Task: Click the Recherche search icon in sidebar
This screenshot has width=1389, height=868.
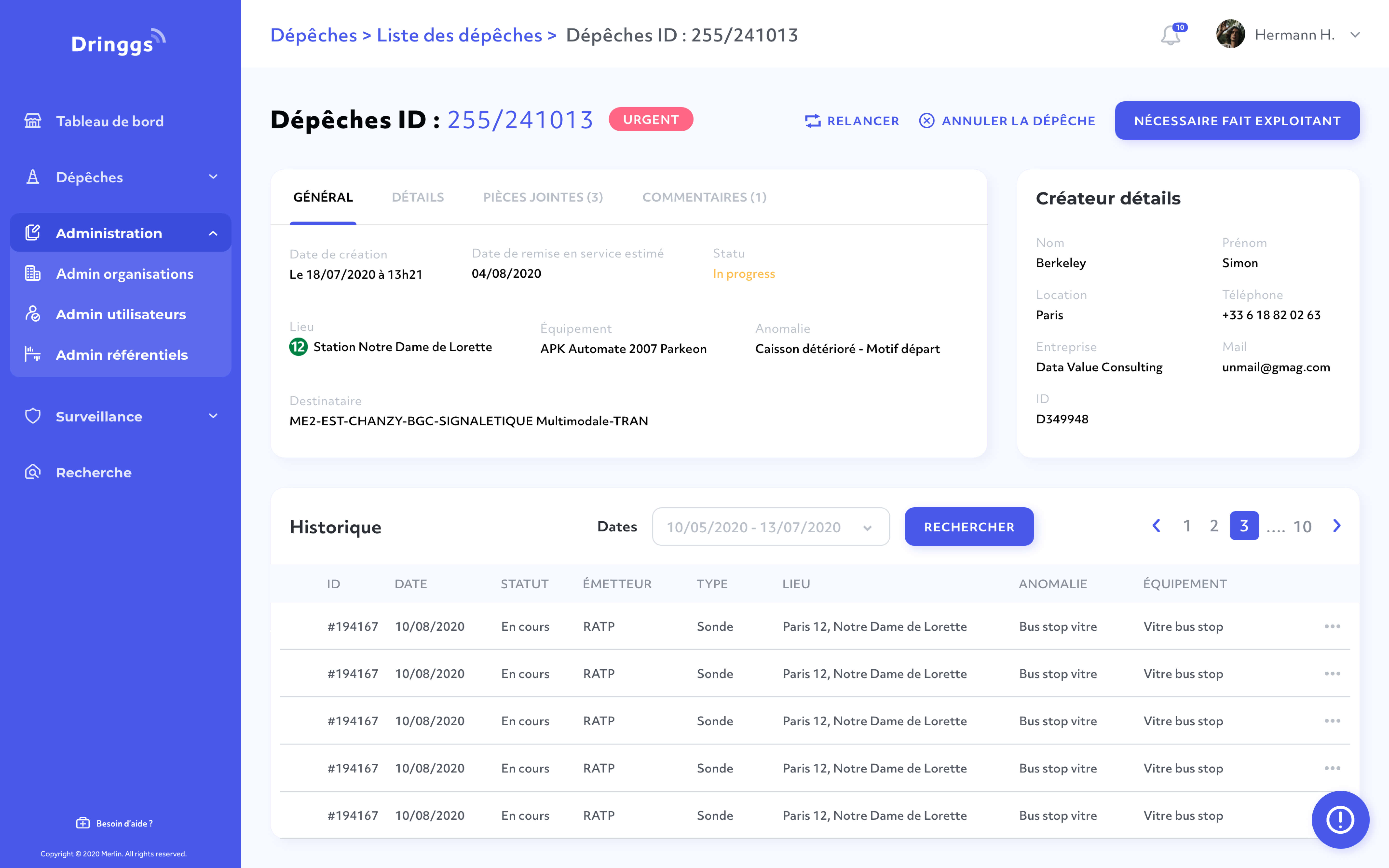Action: point(33,472)
